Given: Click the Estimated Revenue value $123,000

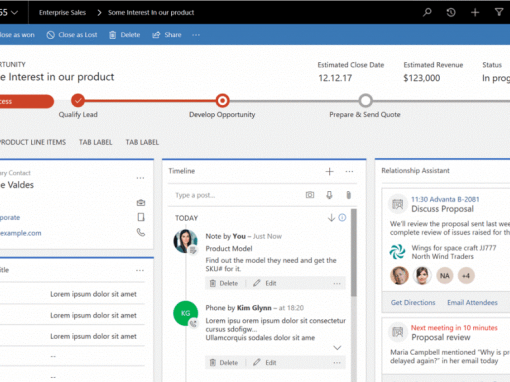Looking at the screenshot, I should (422, 78).
